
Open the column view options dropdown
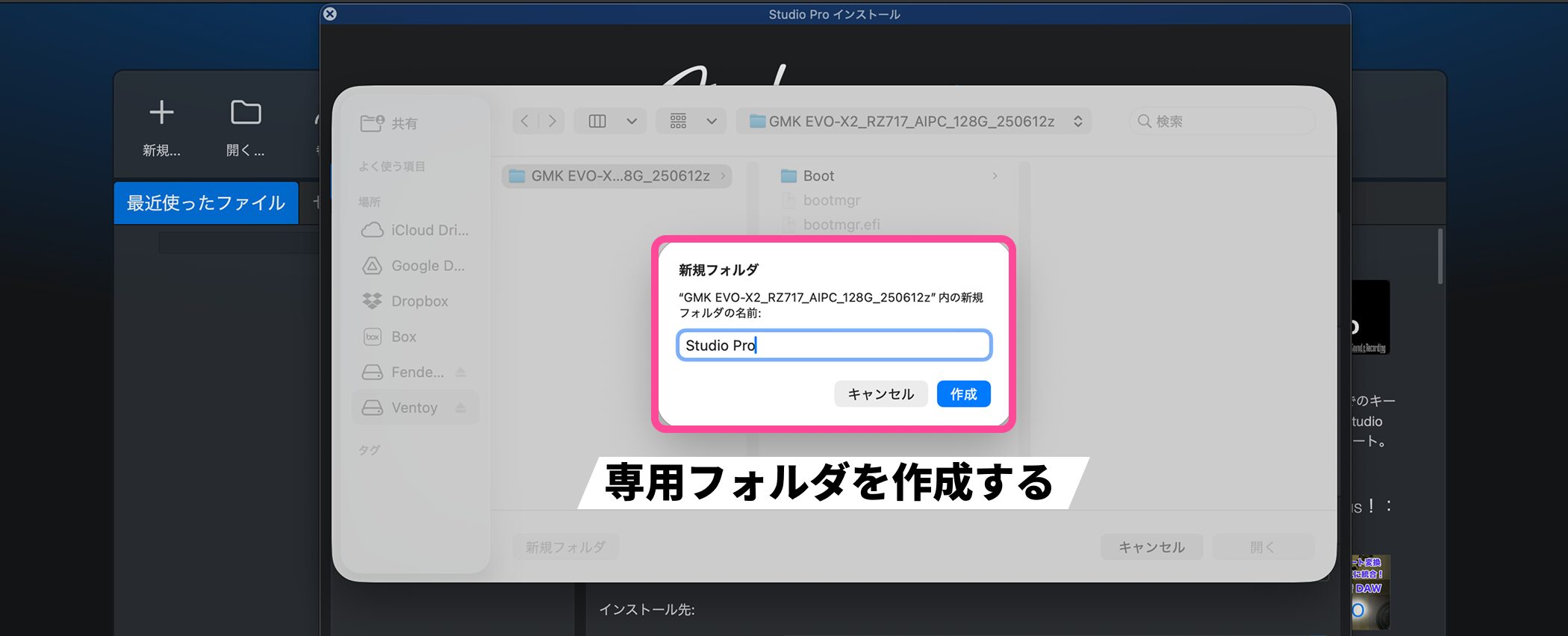631,122
